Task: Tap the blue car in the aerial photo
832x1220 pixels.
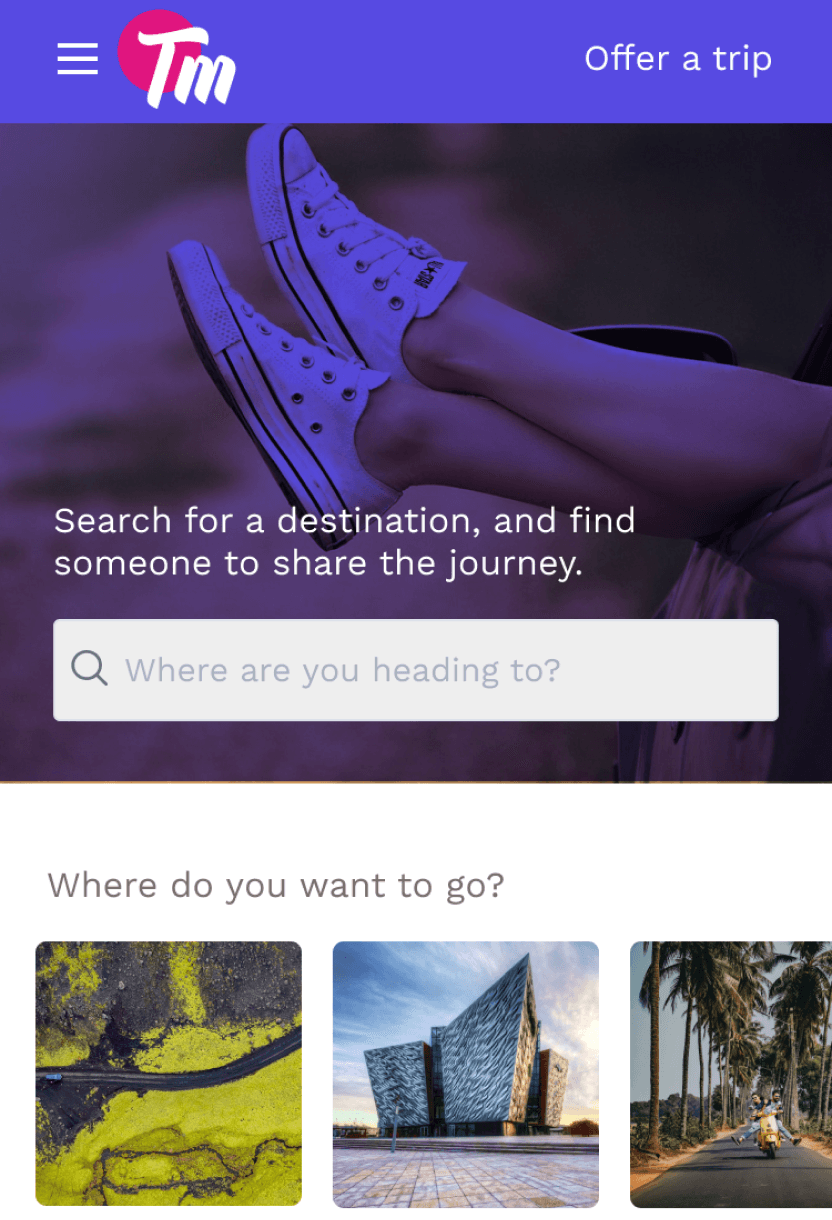Action: 53,1078
